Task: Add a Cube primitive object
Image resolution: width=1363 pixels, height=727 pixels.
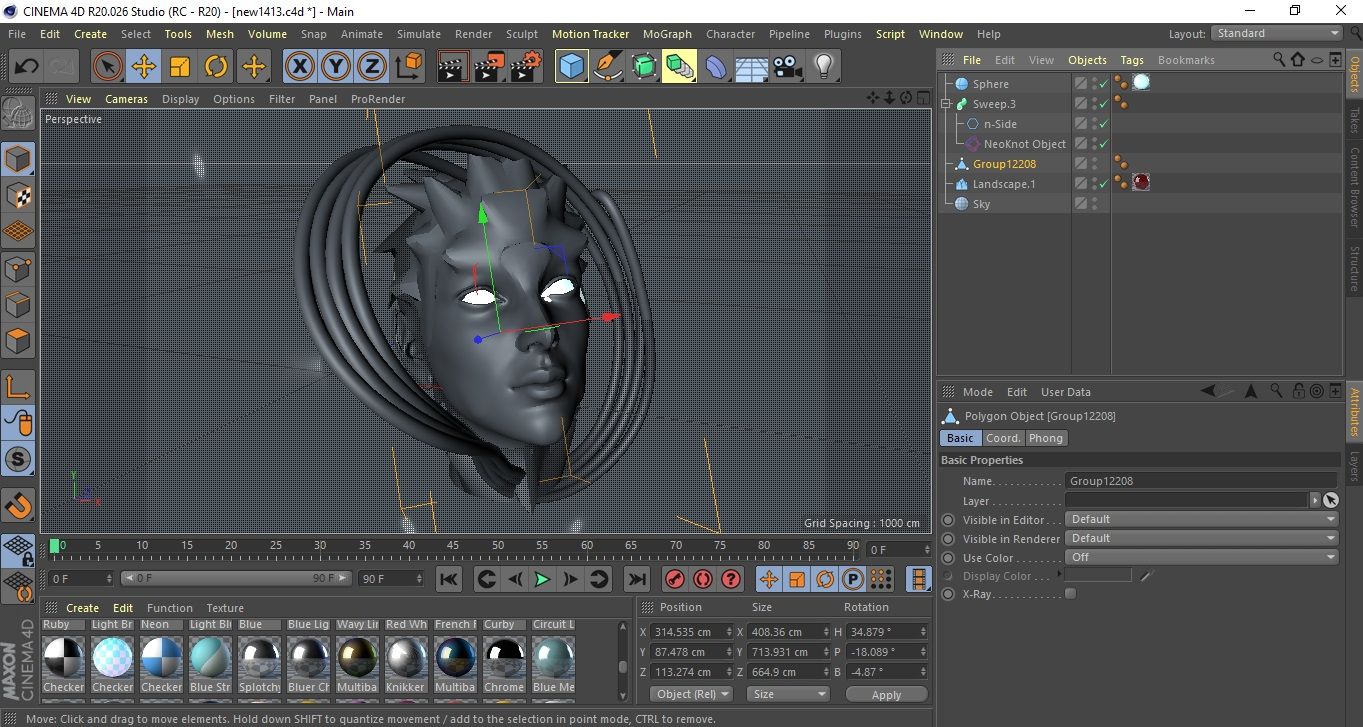Action: point(572,67)
